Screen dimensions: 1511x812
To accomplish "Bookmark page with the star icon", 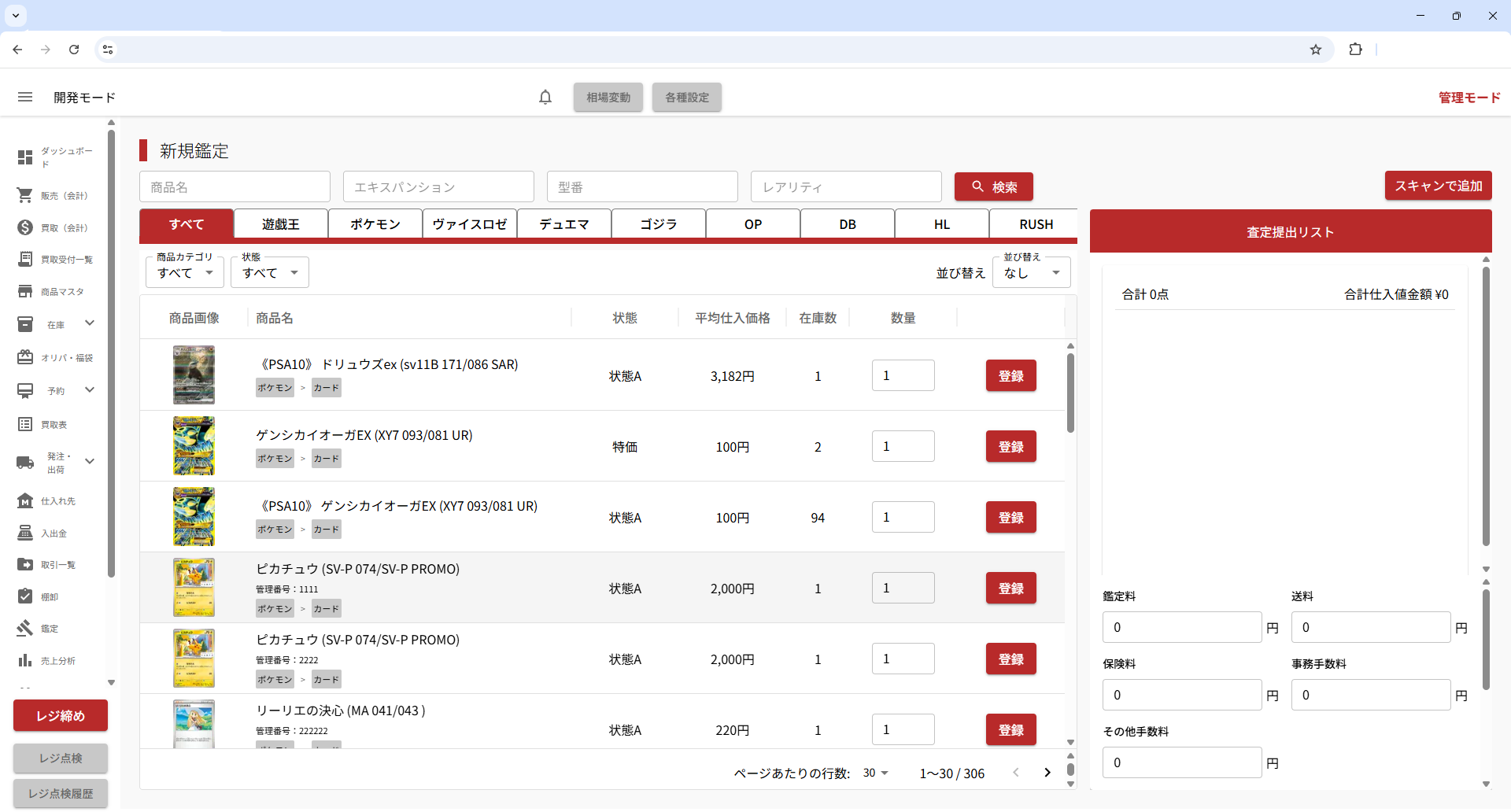I will pyautogui.click(x=1315, y=50).
